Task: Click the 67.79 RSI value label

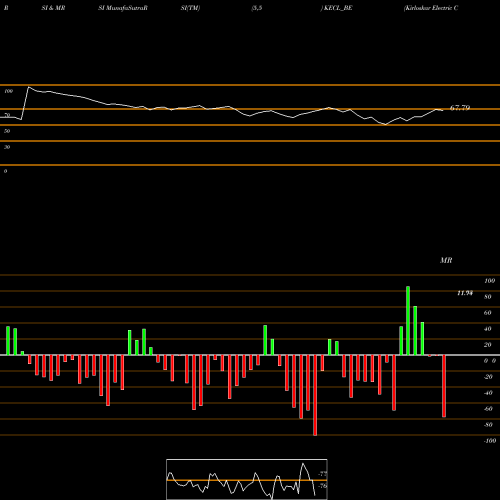Action: [460, 108]
